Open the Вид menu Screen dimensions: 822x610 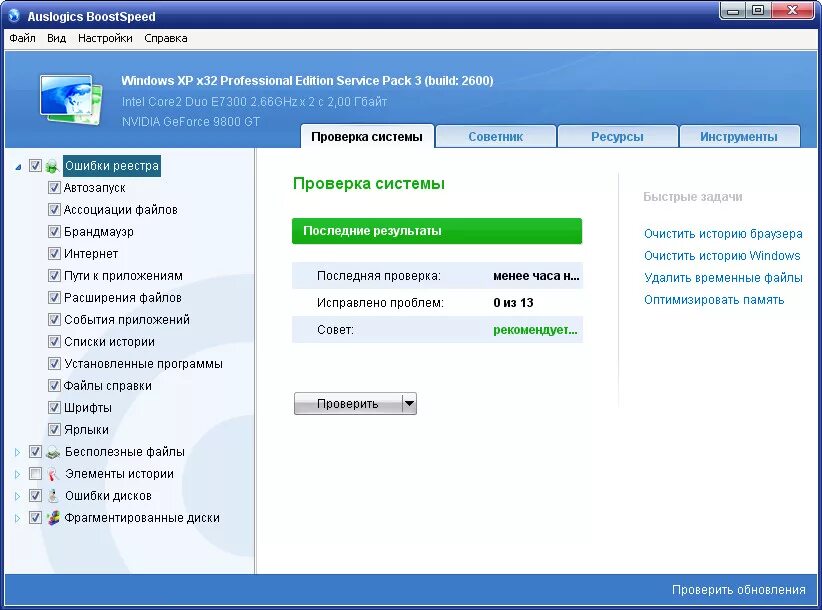57,38
